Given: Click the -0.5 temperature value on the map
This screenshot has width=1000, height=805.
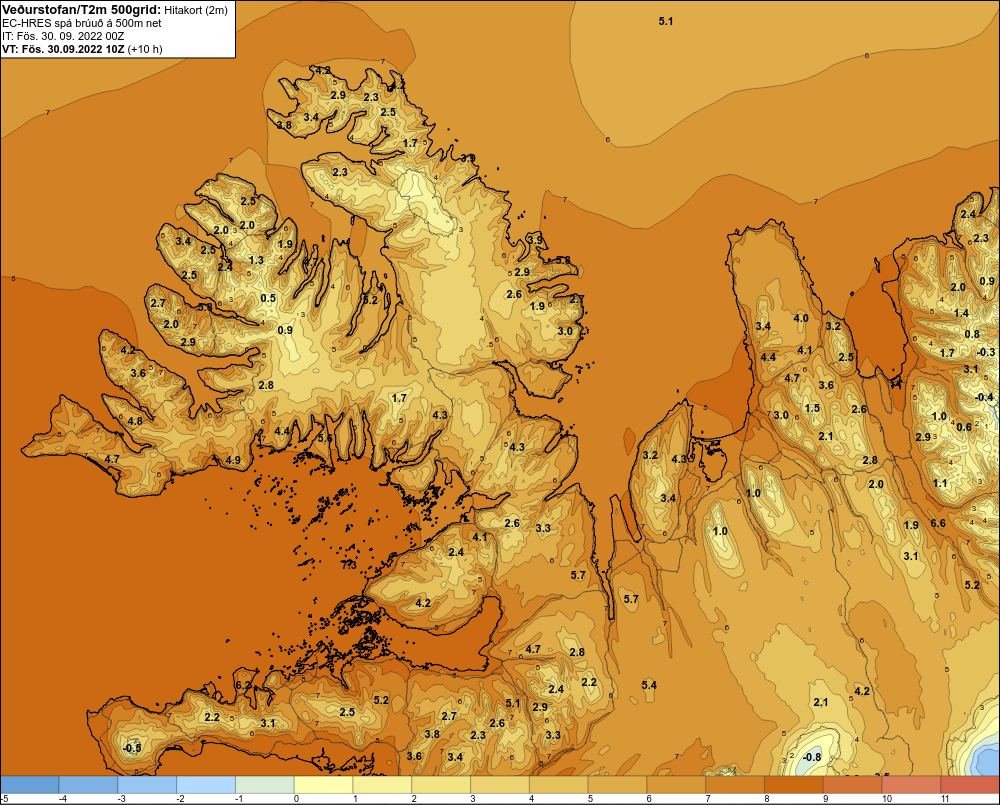Looking at the screenshot, I should click(x=132, y=748).
